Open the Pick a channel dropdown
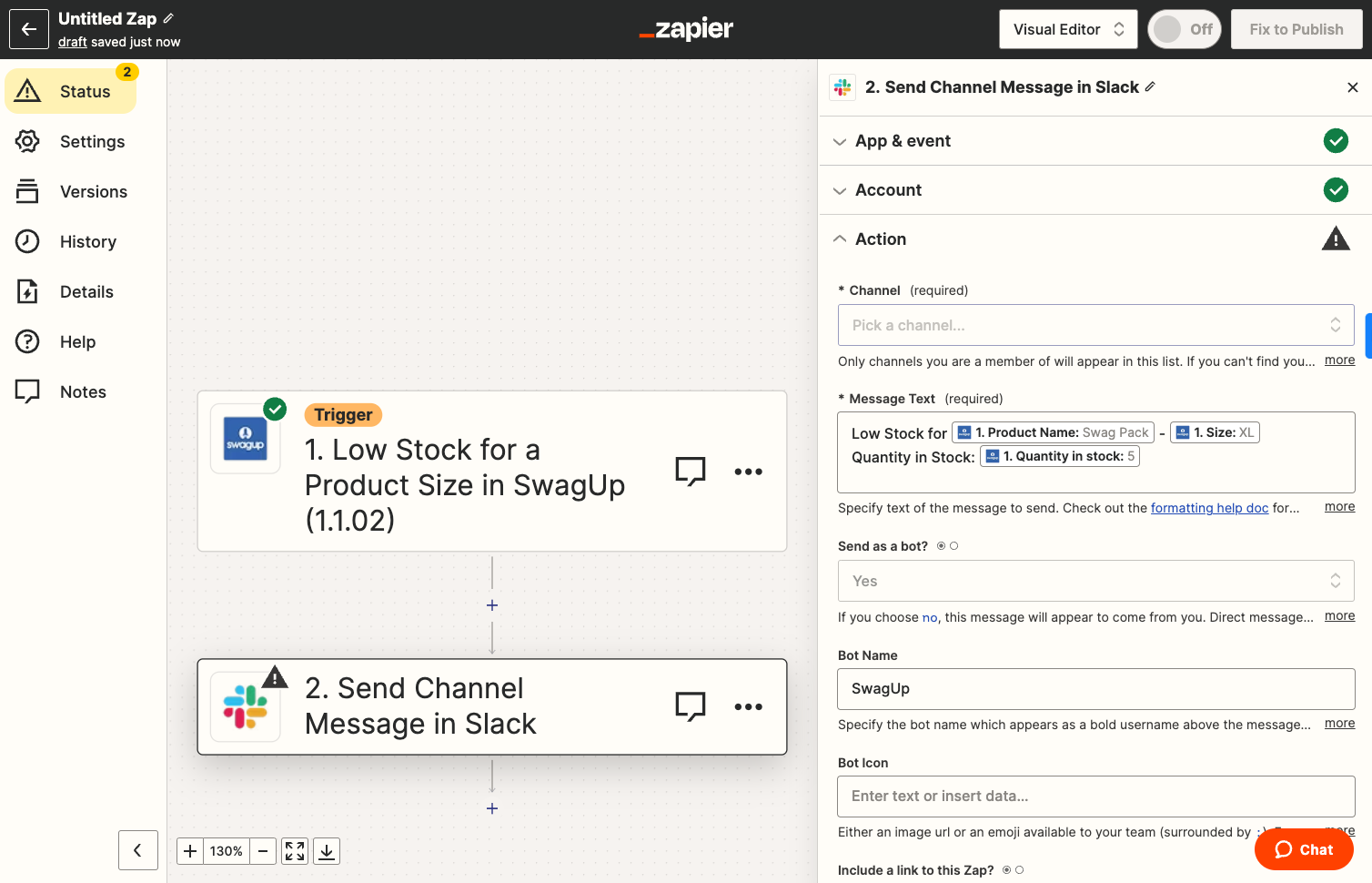Image resolution: width=1372 pixels, height=883 pixels. [x=1095, y=325]
